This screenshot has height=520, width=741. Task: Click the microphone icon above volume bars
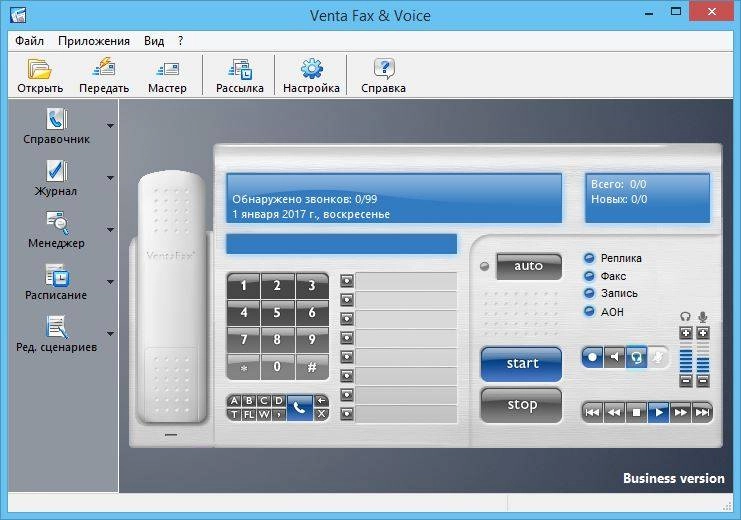703,317
